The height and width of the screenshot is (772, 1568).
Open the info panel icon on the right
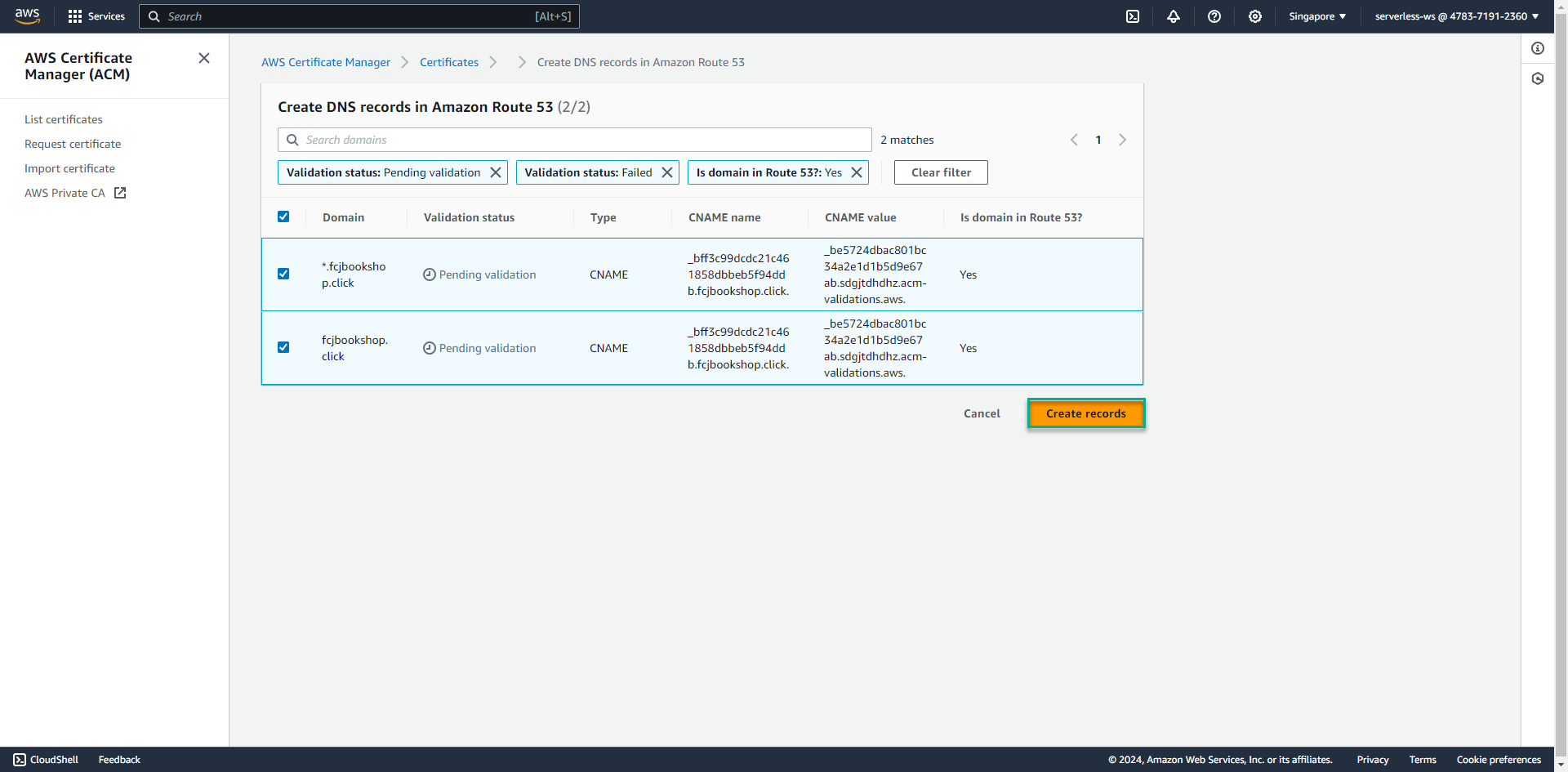[1538, 48]
